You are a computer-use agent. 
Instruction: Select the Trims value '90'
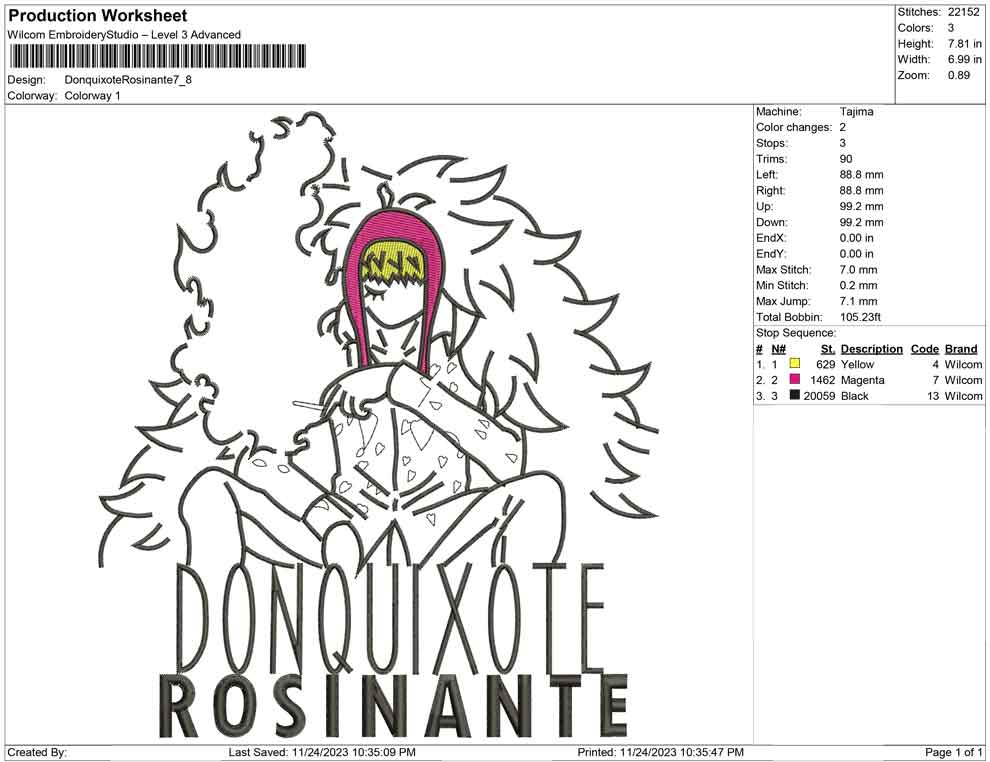pyautogui.click(x=846, y=159)
